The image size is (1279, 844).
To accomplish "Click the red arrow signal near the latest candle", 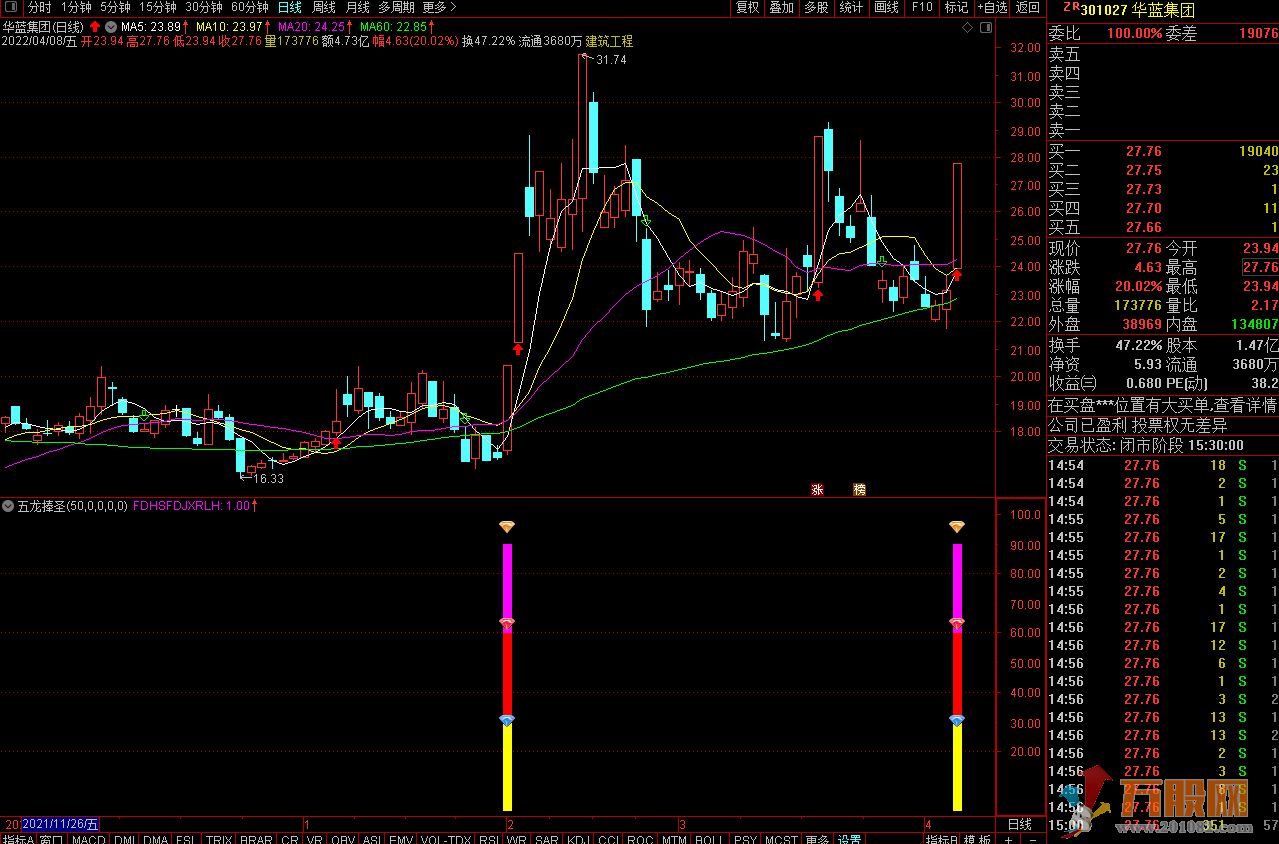I will coord(955,274).
